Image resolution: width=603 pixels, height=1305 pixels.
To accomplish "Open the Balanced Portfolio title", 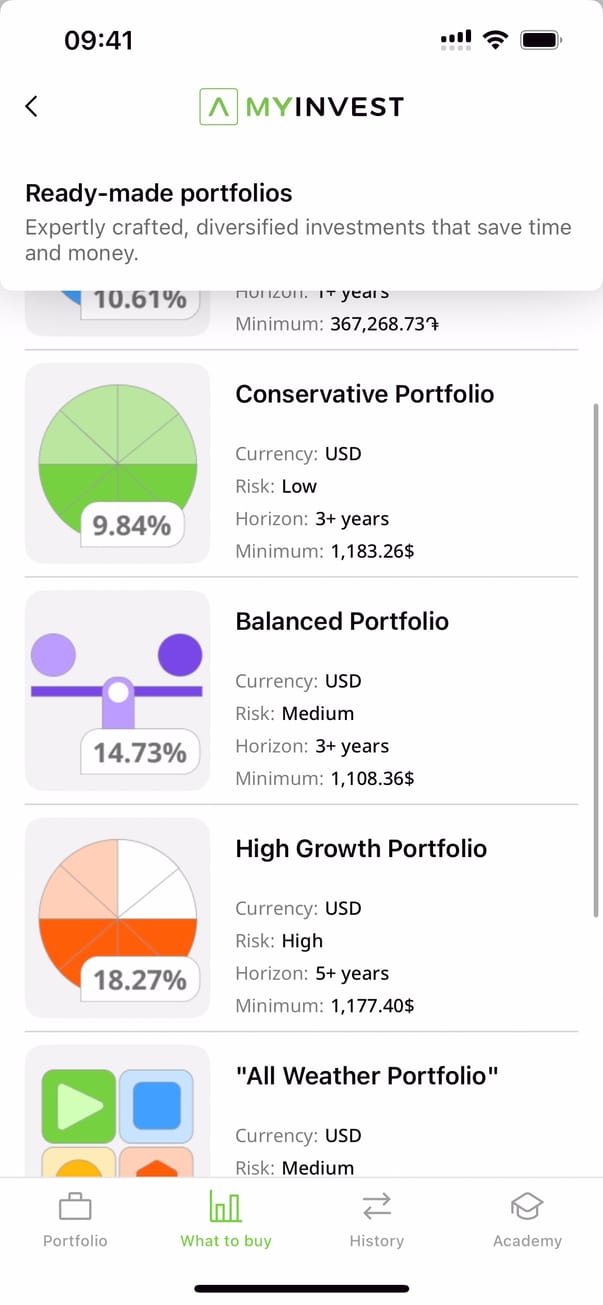I will (342, 621).
